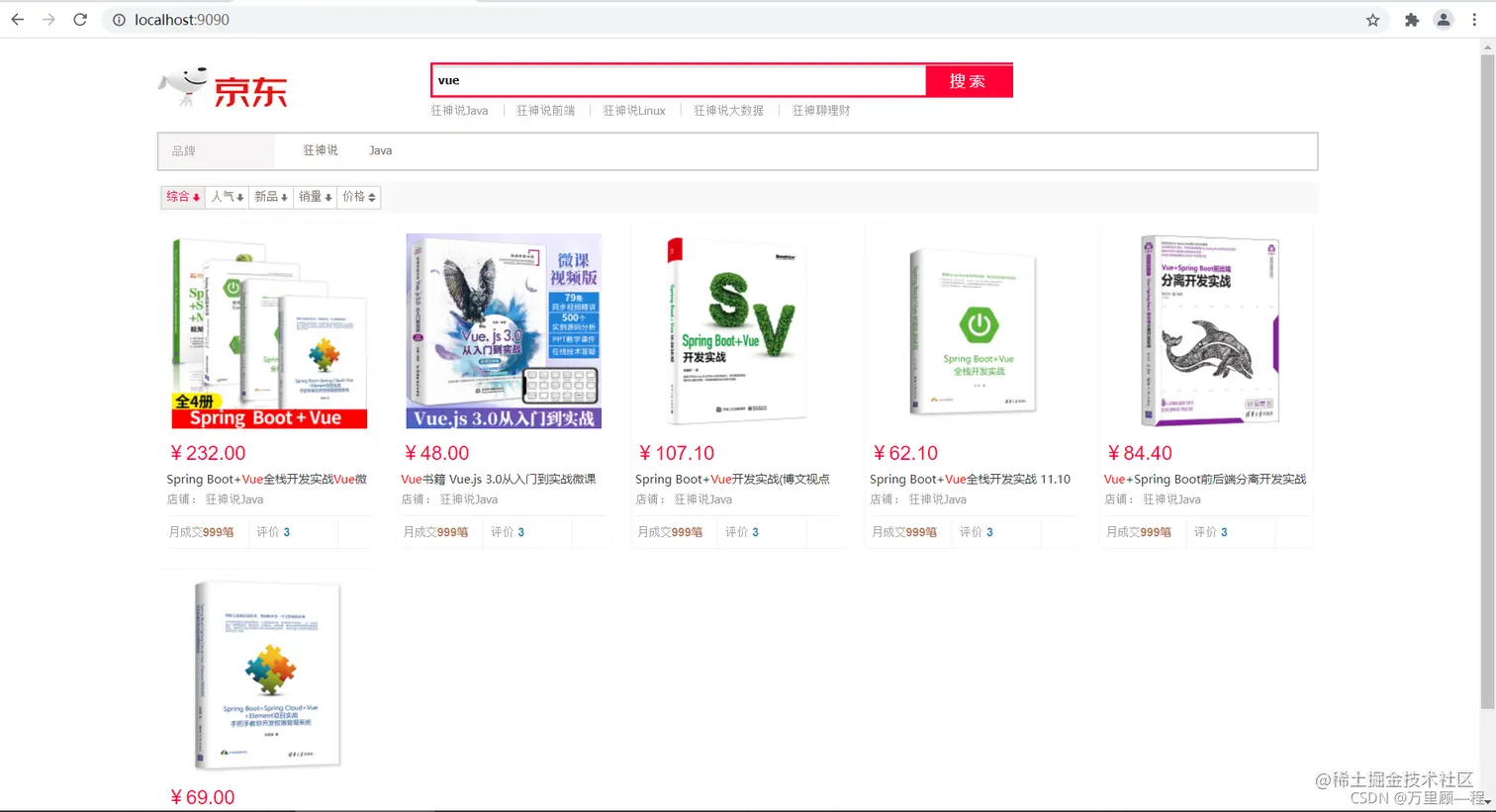
Task: Open the Spring Boot+Vue开发实战 grass cover thumbnail
Action: 737,331
